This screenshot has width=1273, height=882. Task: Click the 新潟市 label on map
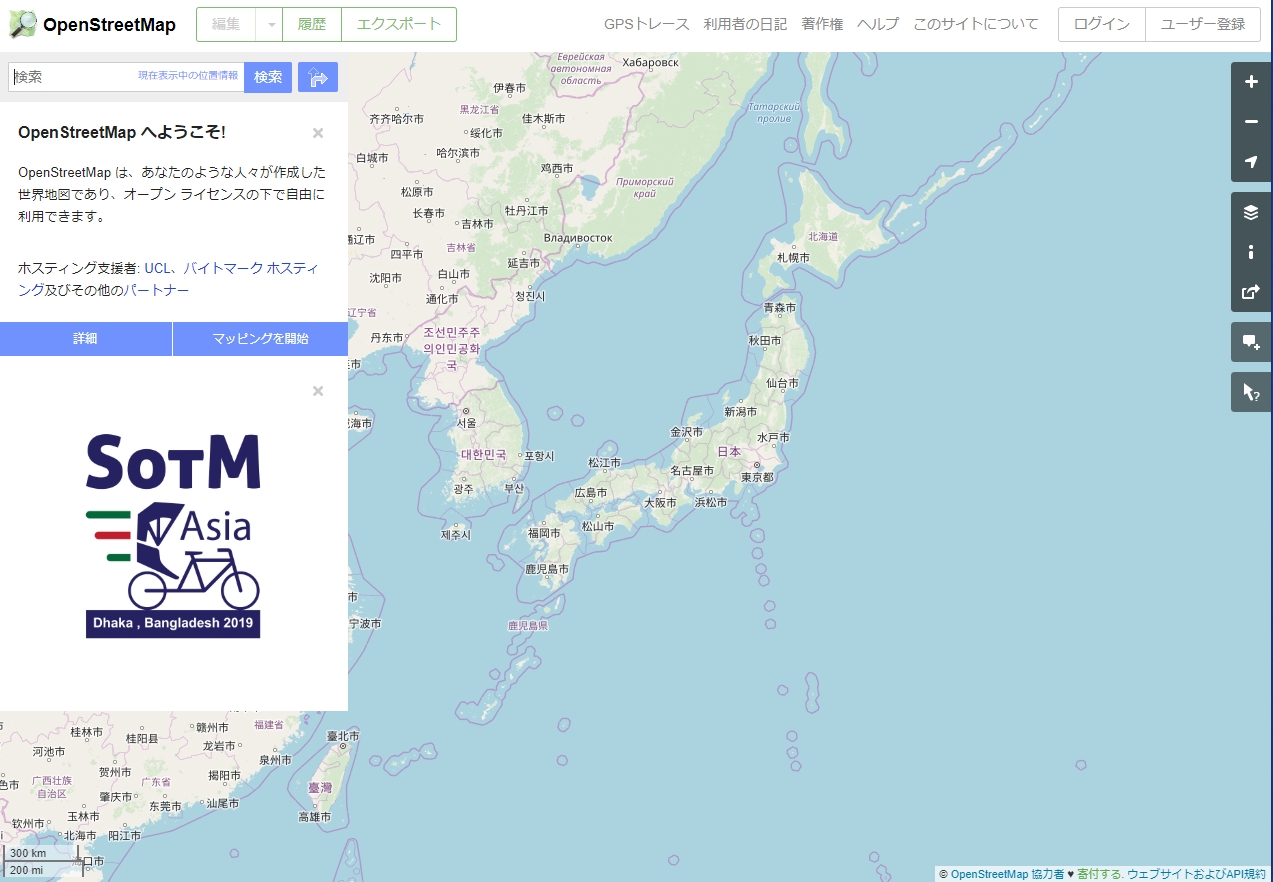(x=741, y=412)
